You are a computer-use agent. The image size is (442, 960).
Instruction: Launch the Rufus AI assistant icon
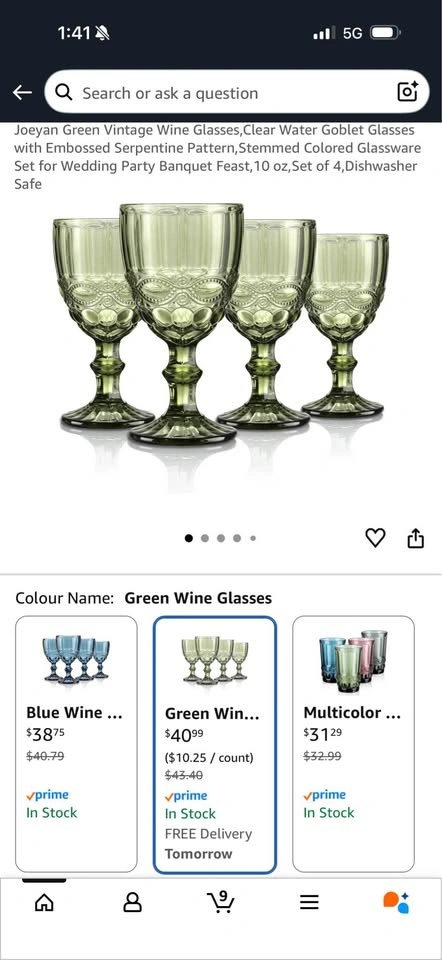(396, 902)
